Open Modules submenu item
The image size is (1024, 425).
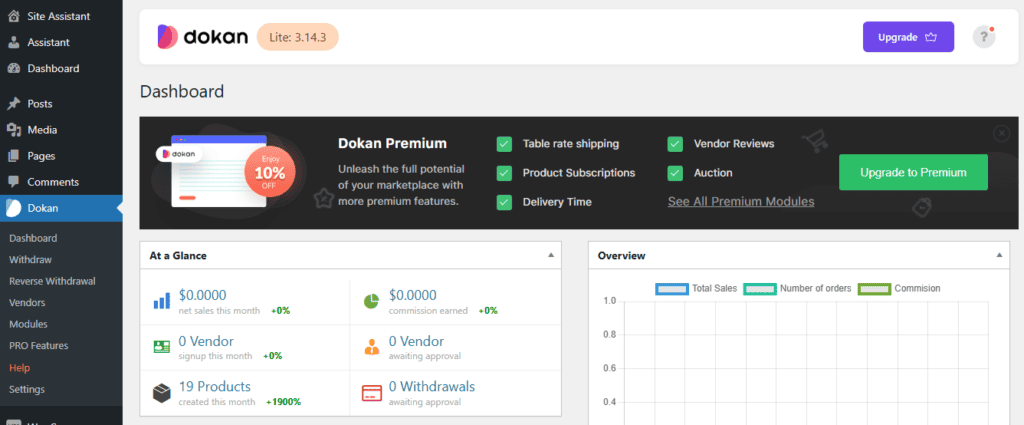tap(28, 324)
